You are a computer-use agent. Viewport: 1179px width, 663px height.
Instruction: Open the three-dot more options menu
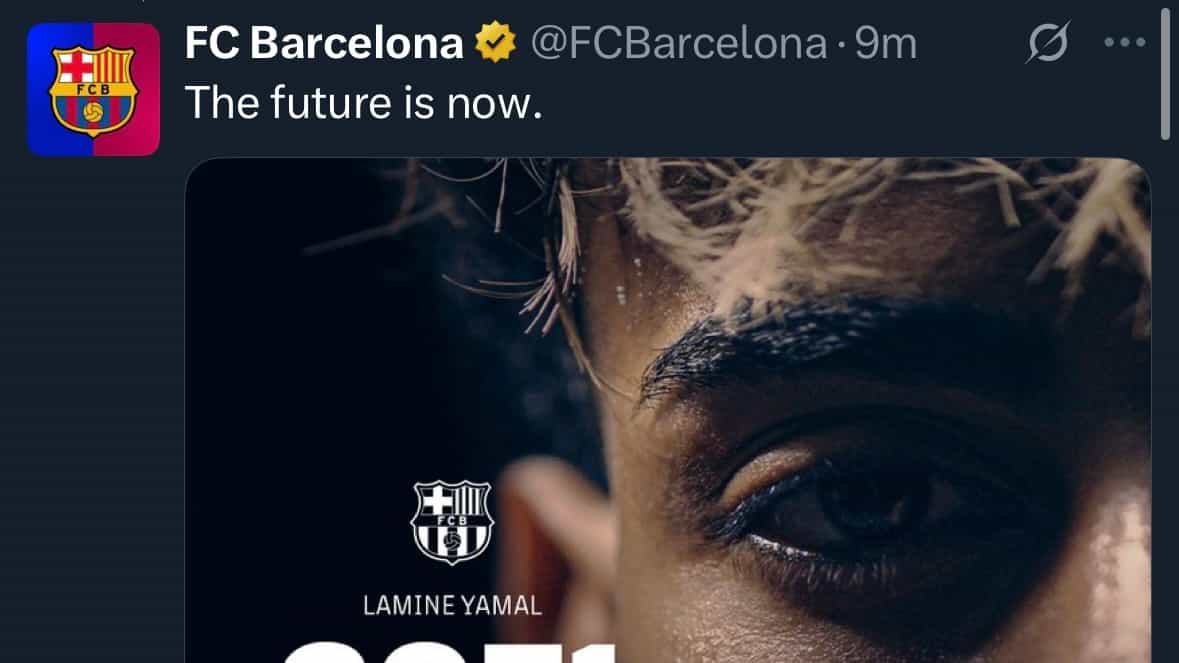click(1125, 43)
